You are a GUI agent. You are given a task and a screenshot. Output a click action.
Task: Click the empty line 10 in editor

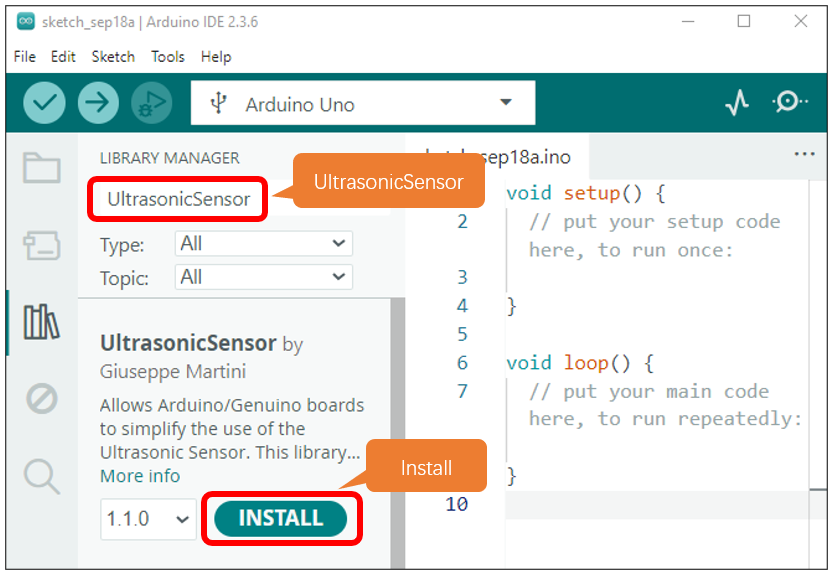coord(658,505)
